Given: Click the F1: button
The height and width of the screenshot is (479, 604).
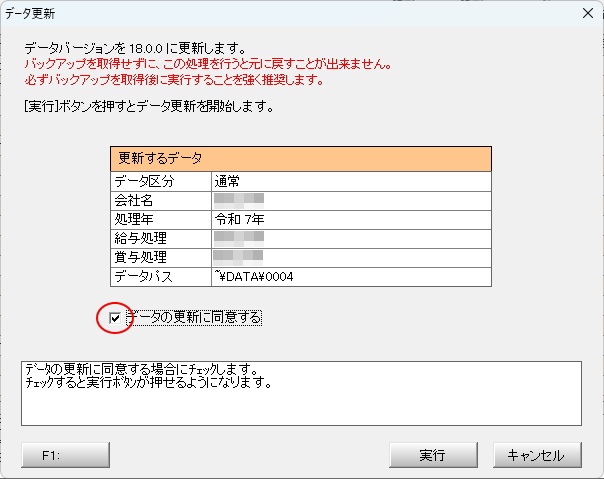Looking at the screenshot, I should pyautogui.click(x=66, y=455).
